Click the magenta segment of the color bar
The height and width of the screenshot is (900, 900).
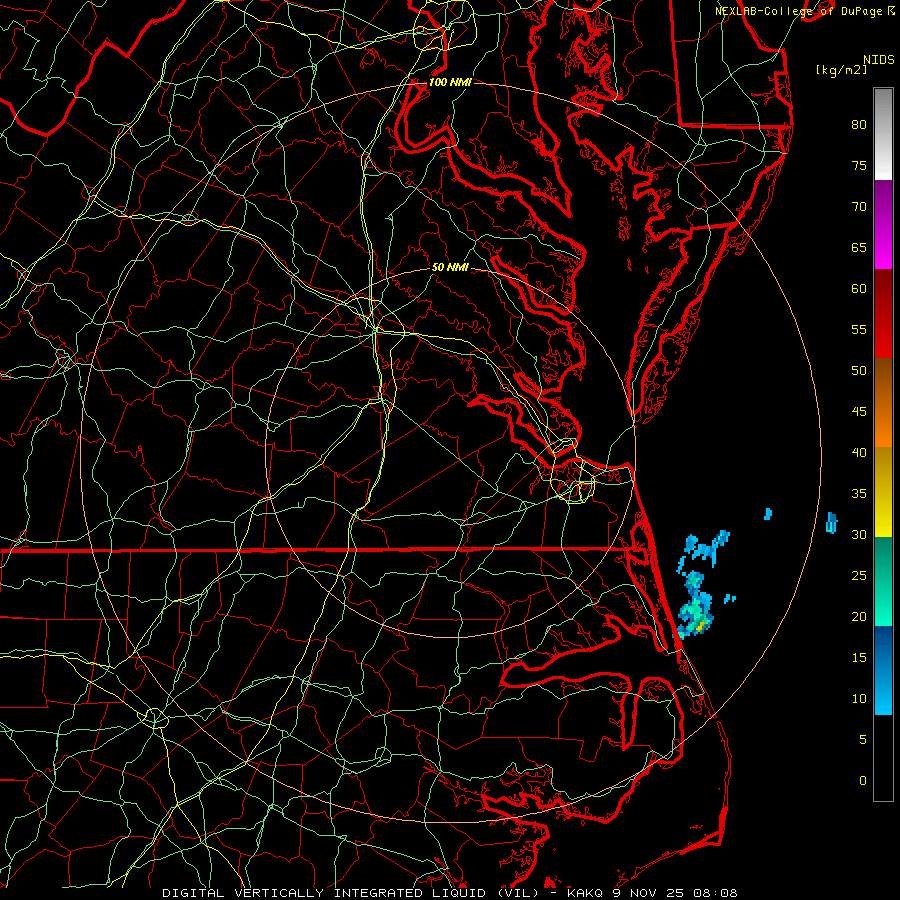883,225
